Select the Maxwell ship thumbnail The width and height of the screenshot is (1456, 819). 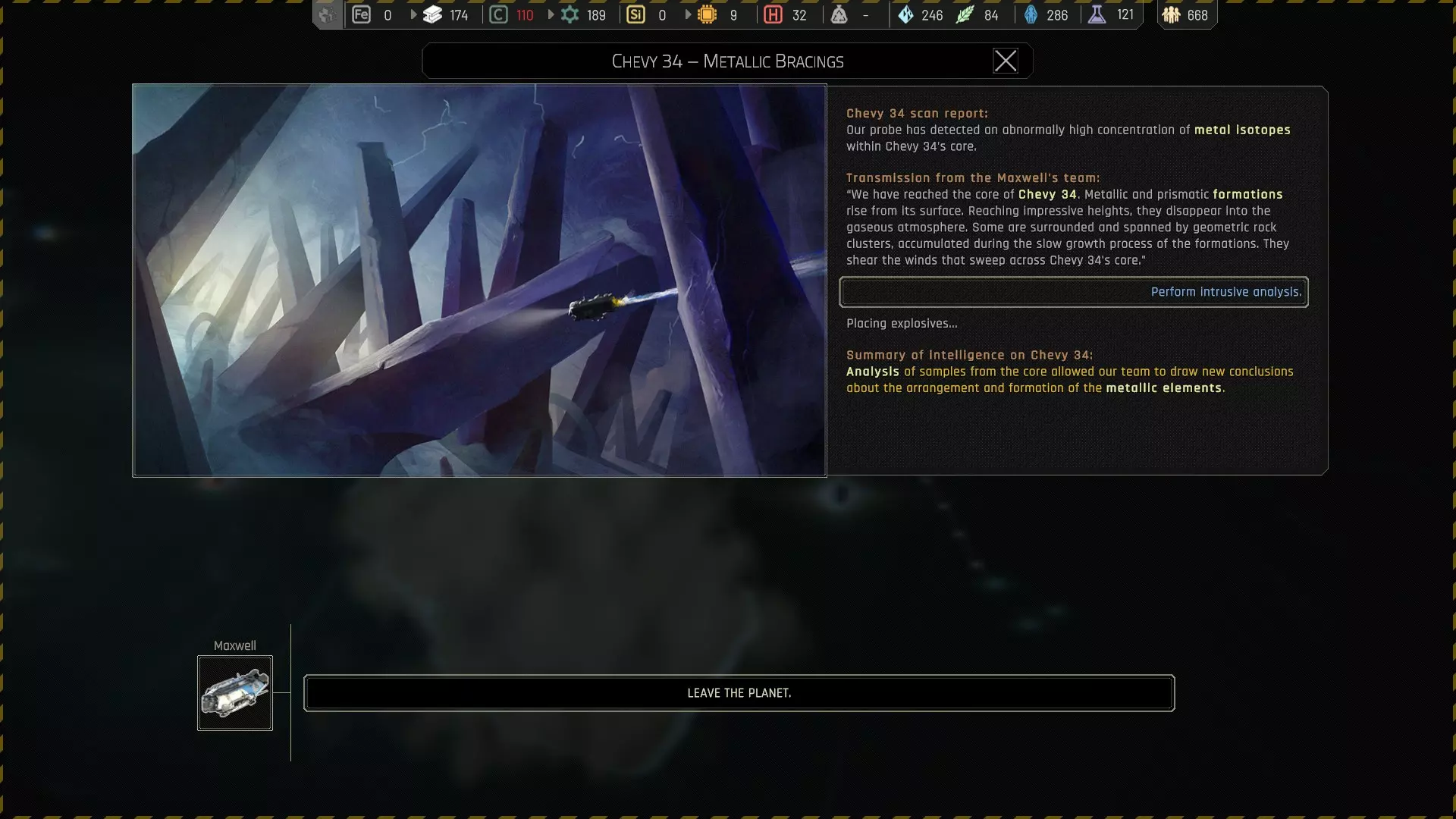[235, 693]
